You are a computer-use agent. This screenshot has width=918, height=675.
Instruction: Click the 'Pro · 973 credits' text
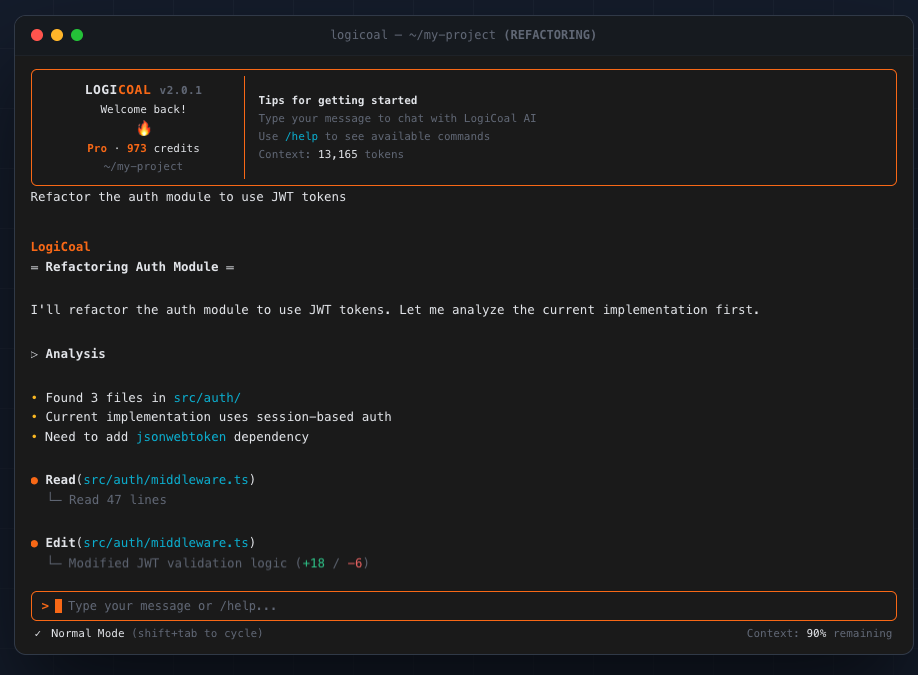143,149
